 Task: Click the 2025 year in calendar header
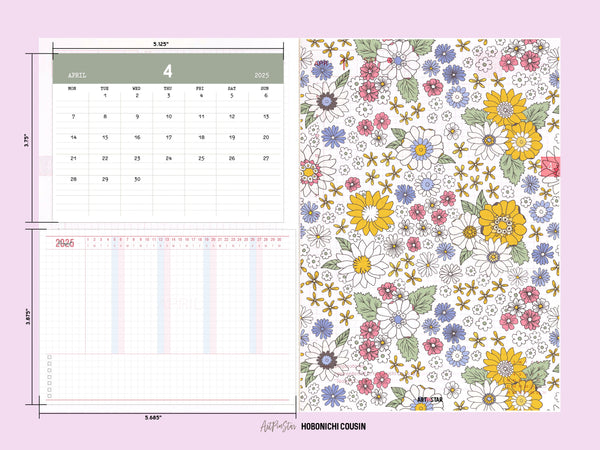(x=262, y=75)
